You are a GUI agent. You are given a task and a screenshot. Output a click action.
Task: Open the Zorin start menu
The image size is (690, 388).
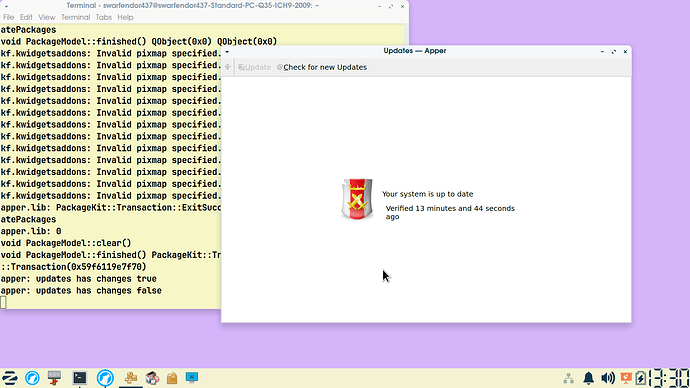click(10, 378)
